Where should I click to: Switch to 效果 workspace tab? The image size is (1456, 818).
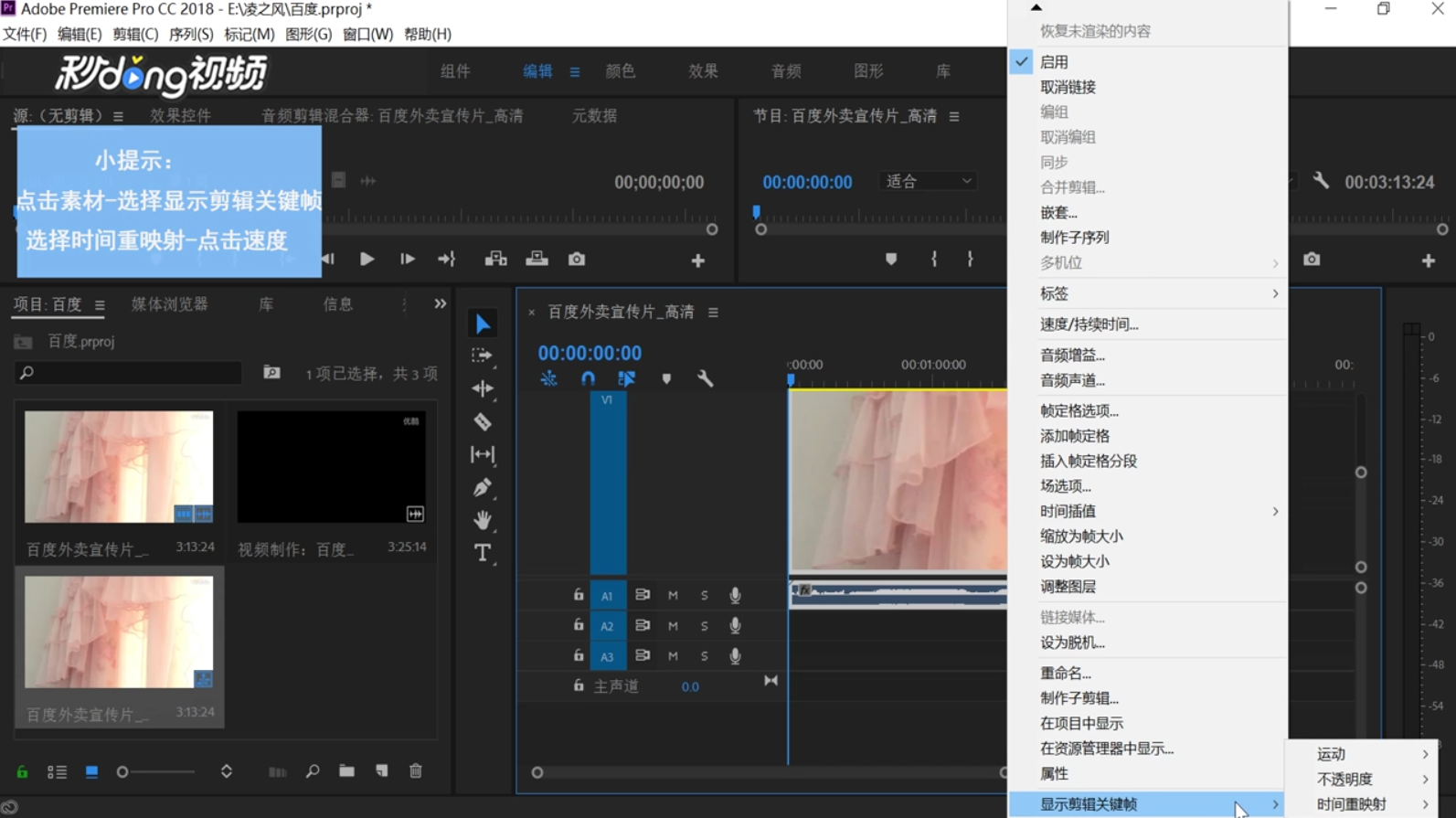pos(703,70)
